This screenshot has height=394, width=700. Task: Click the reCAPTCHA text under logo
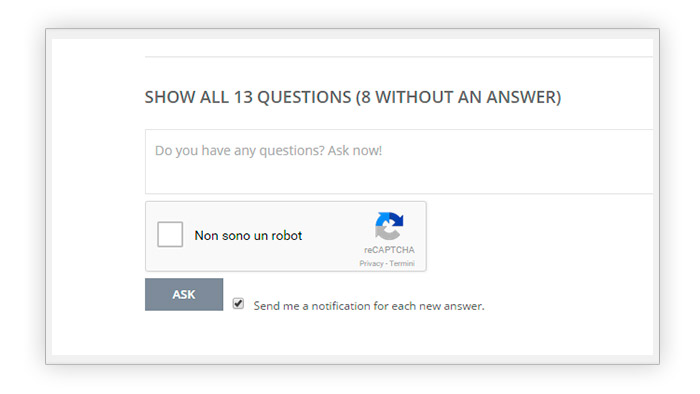click(389, 250)
